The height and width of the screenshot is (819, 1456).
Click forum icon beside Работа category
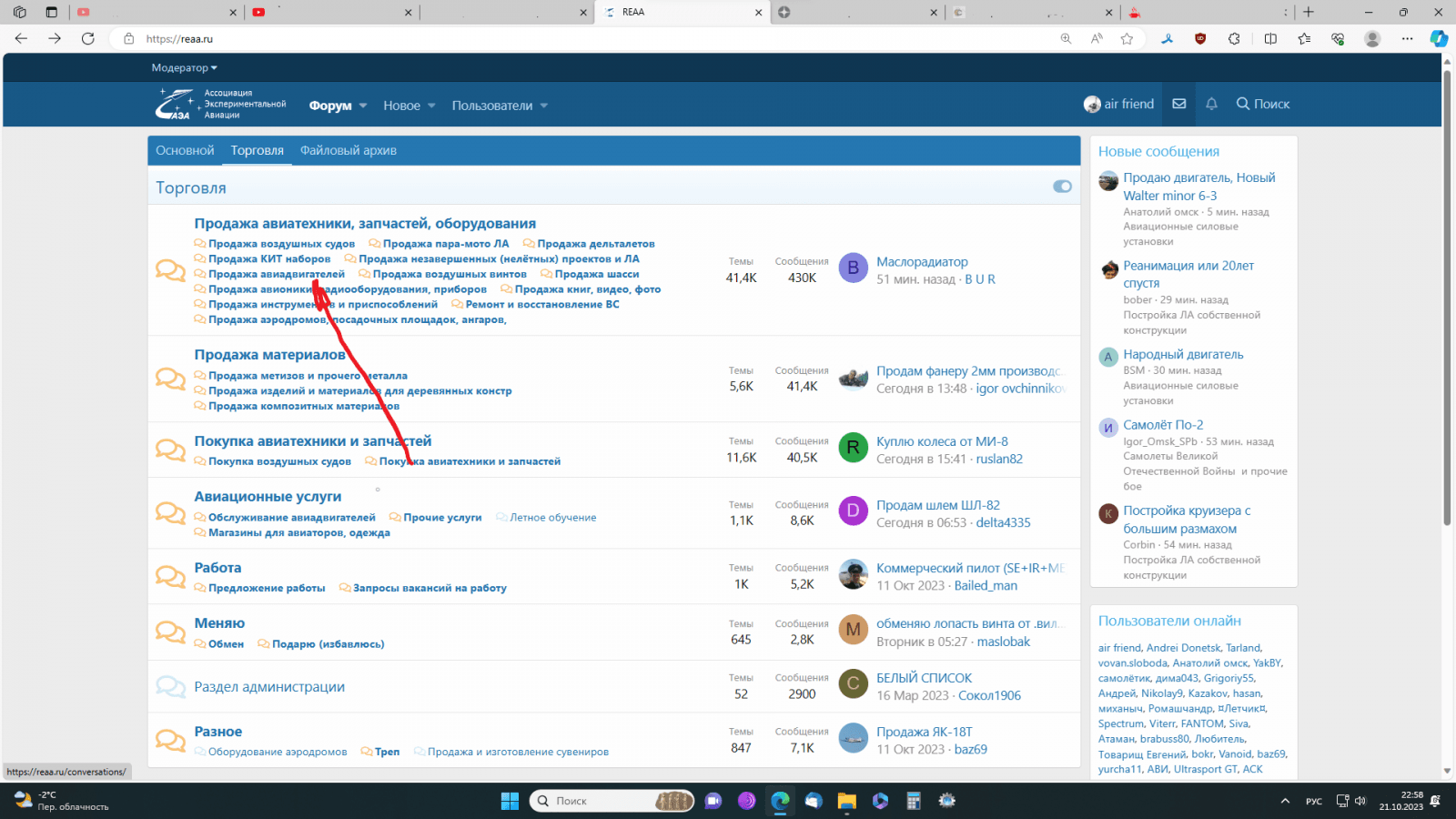(x=170, y=576)
